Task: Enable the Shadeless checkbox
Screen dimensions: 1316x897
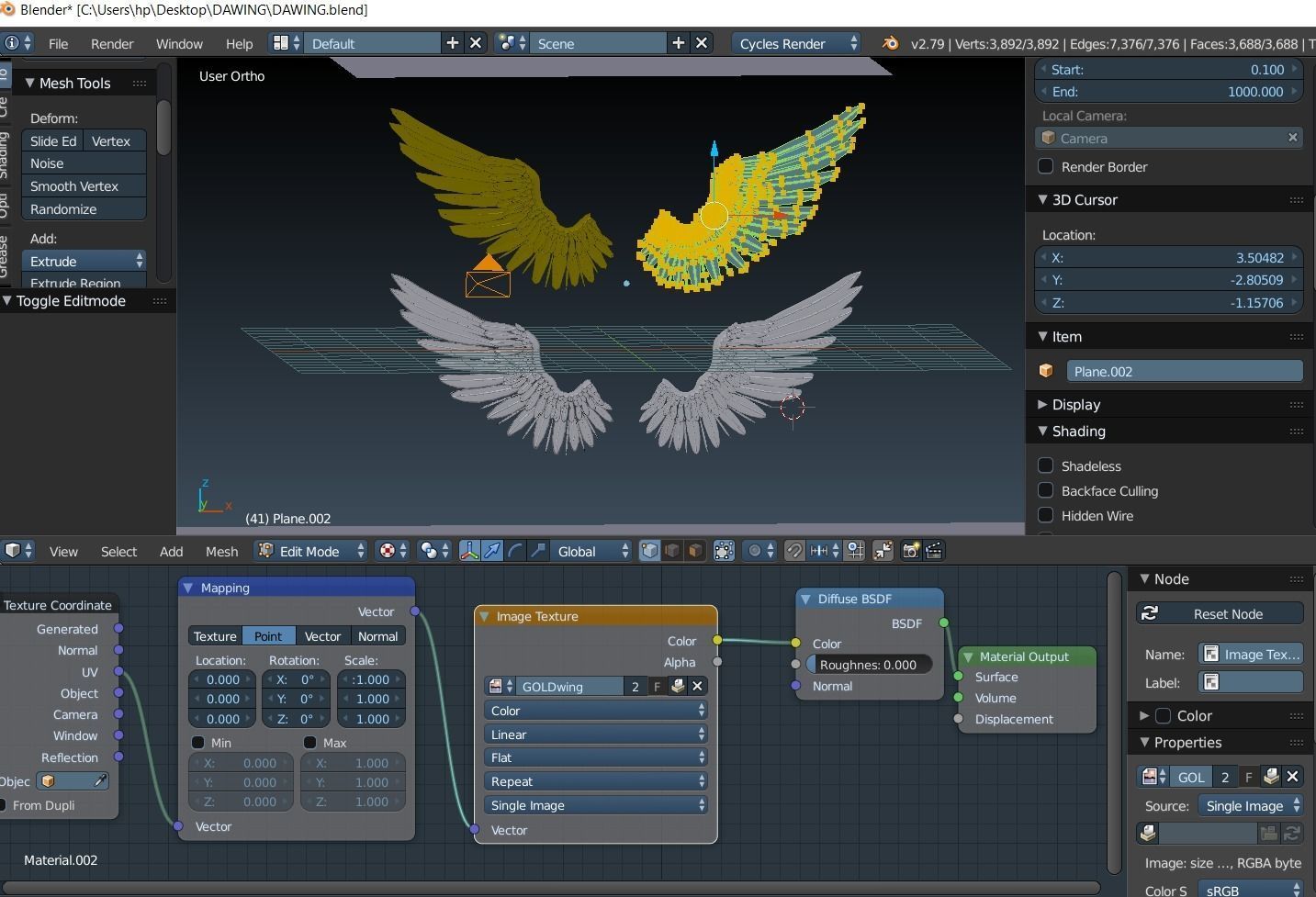Action: pyautogui.click(x=1045, y=465)
